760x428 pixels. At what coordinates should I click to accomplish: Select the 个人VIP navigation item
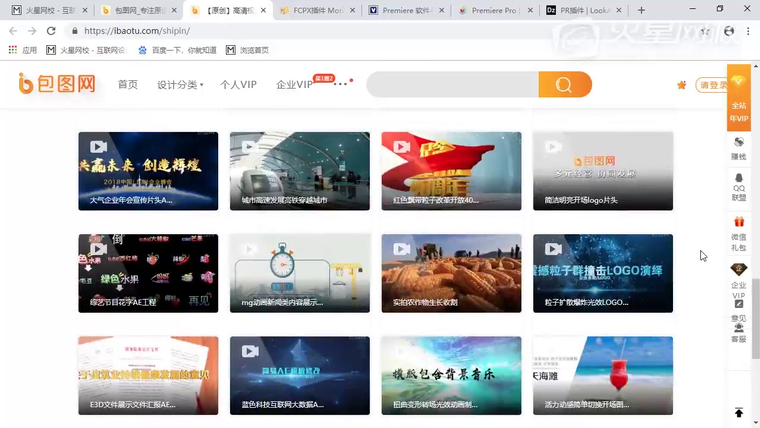click(238, 85)
